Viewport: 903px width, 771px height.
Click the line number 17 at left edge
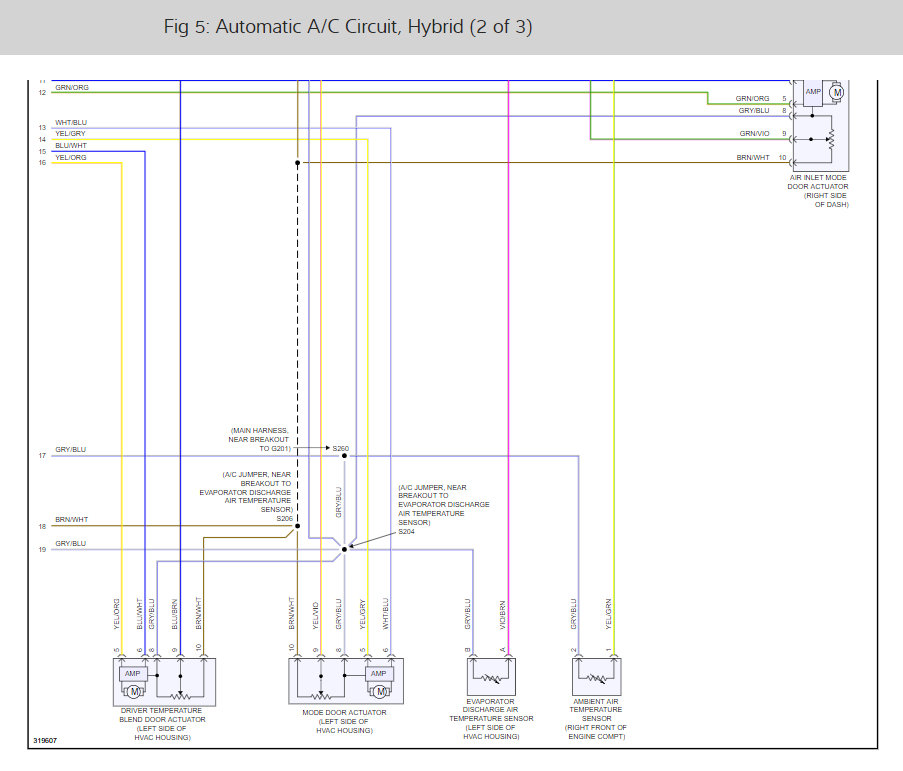tap(42, 455)
